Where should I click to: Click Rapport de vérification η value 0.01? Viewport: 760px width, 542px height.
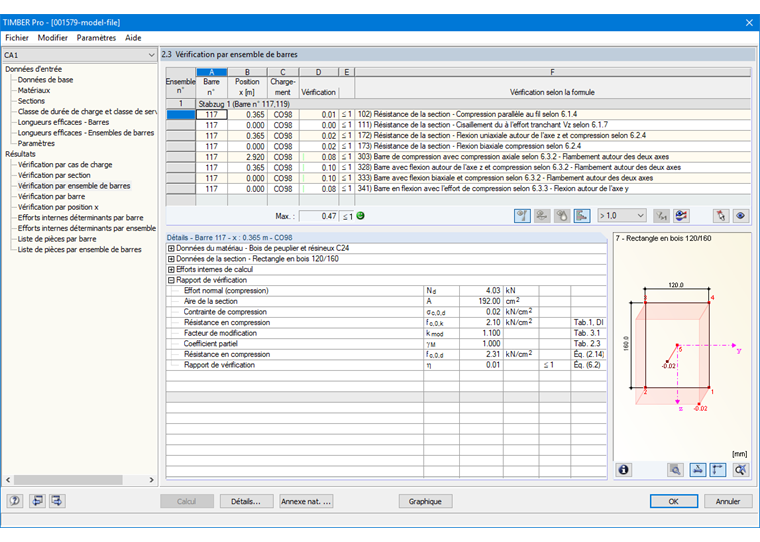click(x=481, y=365)
